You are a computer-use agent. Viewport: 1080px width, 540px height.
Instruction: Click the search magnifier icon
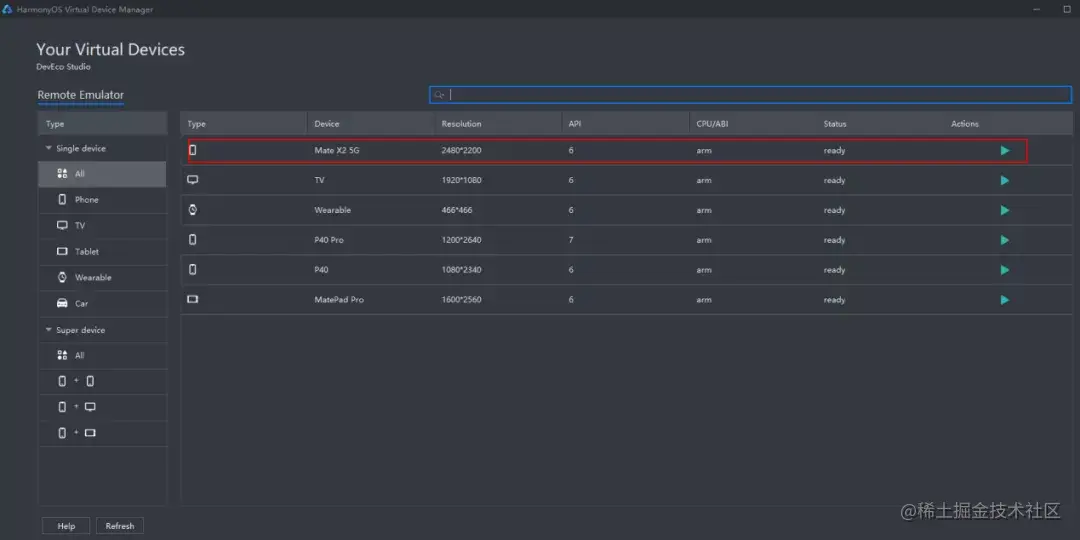pyautogui.click(x=439, y=95)
